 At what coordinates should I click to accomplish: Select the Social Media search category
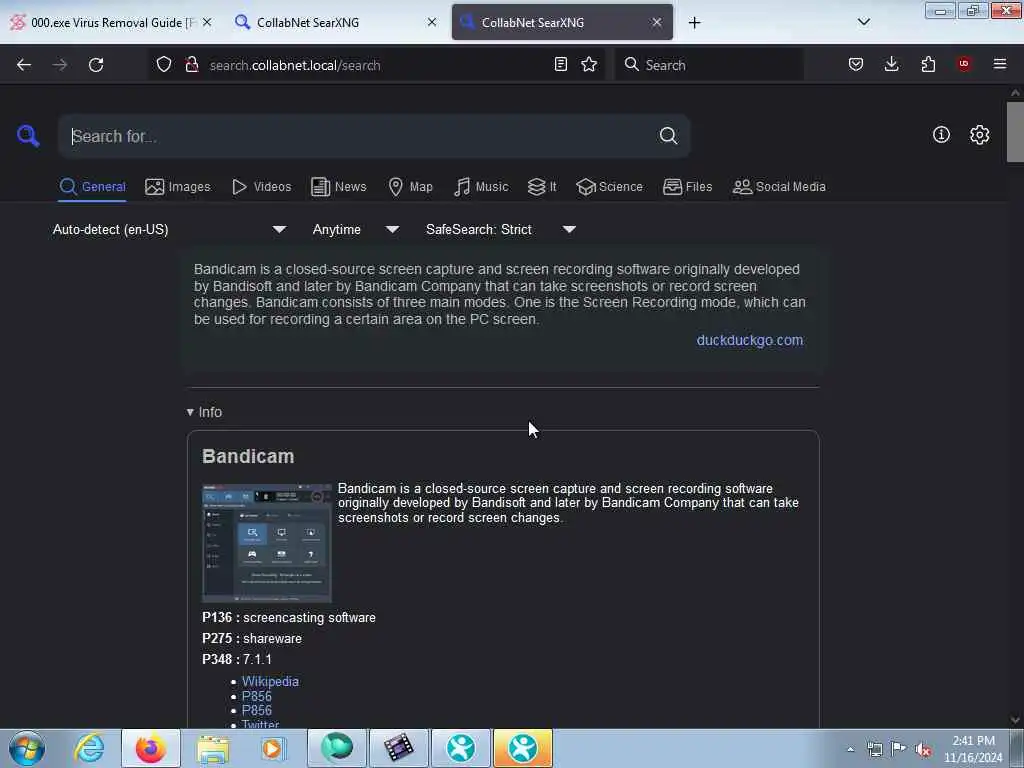click(779, 187)
